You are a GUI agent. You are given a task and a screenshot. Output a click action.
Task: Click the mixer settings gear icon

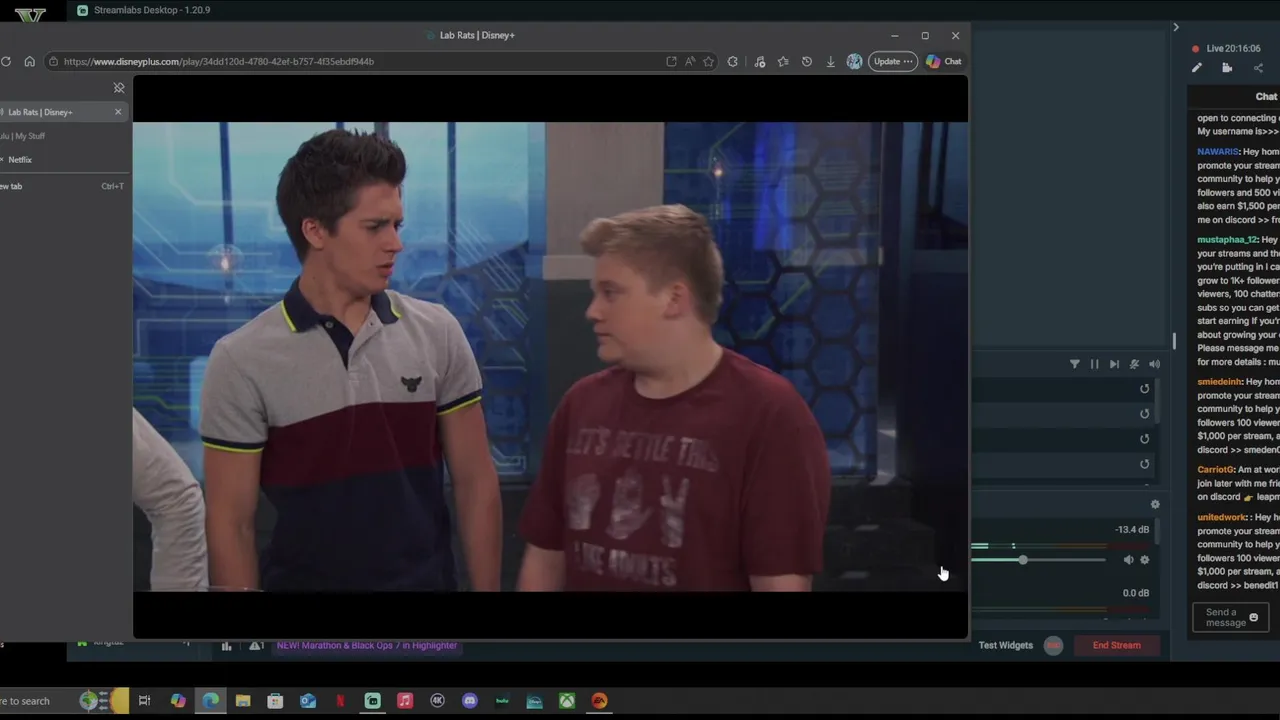[1155, 505]
